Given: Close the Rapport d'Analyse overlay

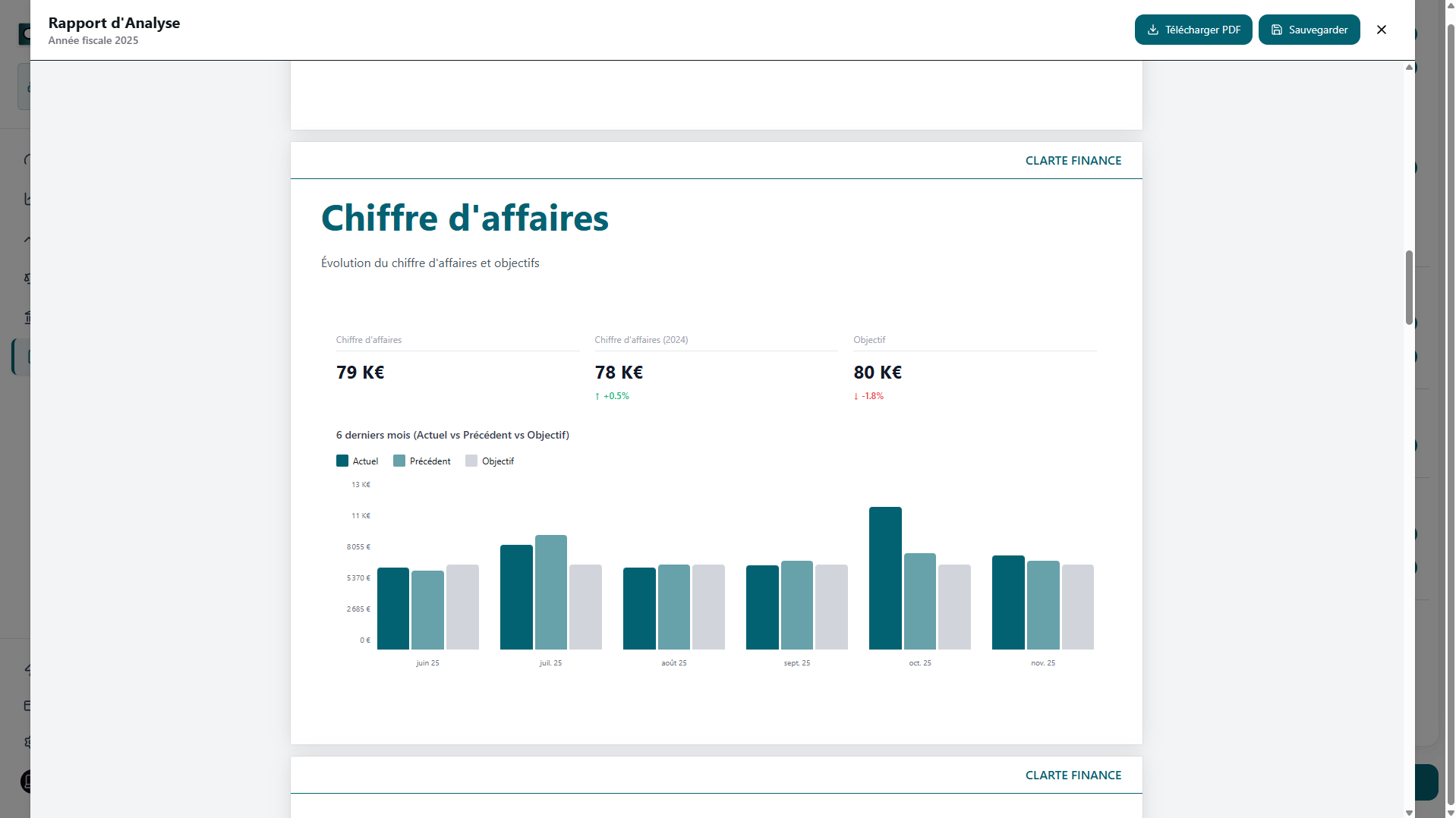Looking at the screenshot, I should [1382, 30].
